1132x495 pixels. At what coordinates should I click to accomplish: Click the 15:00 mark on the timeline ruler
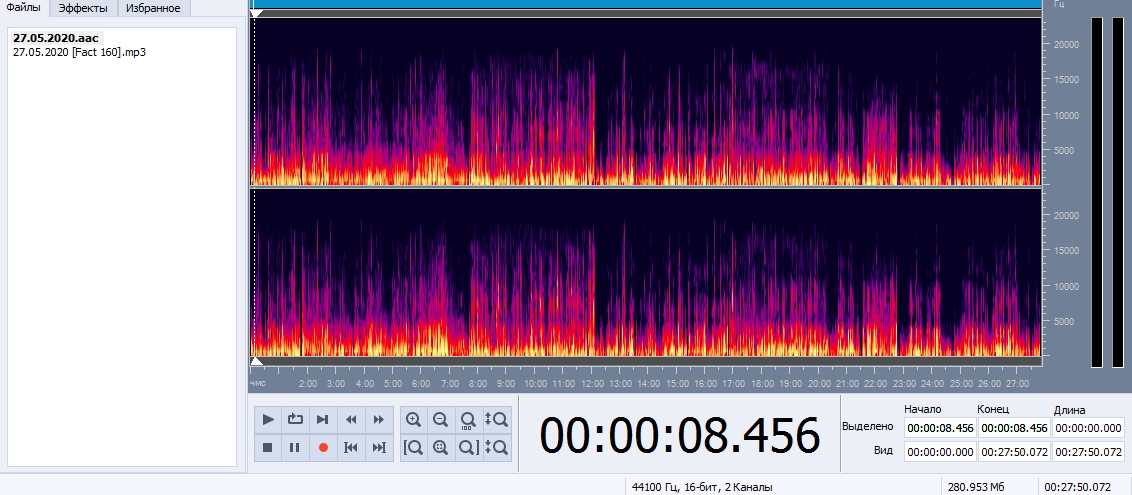tap(677, 384)
